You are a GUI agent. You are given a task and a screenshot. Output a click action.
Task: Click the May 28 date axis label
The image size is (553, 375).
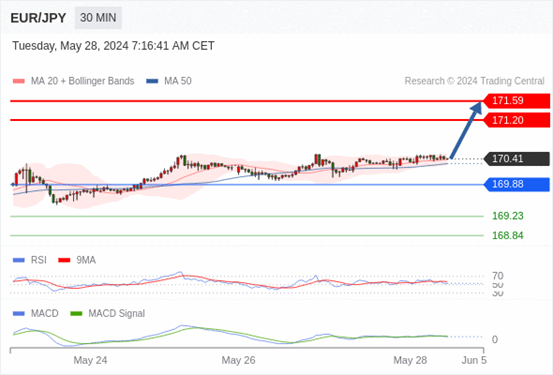pos(410,361)
